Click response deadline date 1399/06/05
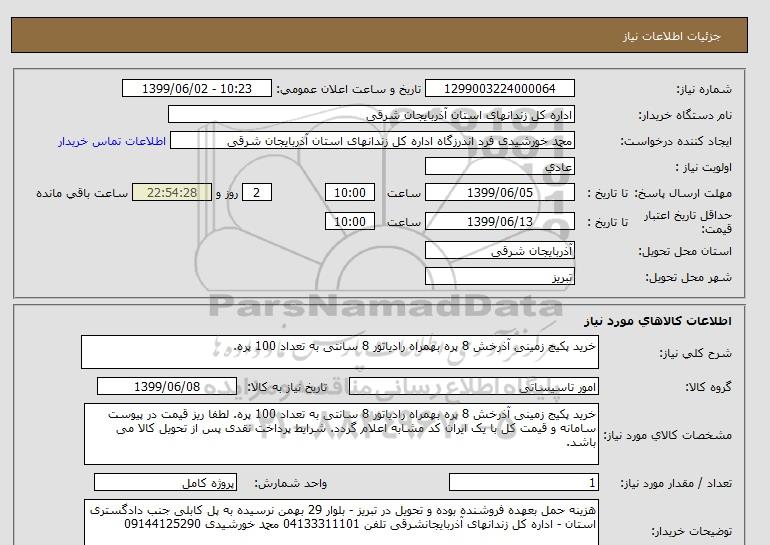The image size is (770, 545). (x=499, y=192)
